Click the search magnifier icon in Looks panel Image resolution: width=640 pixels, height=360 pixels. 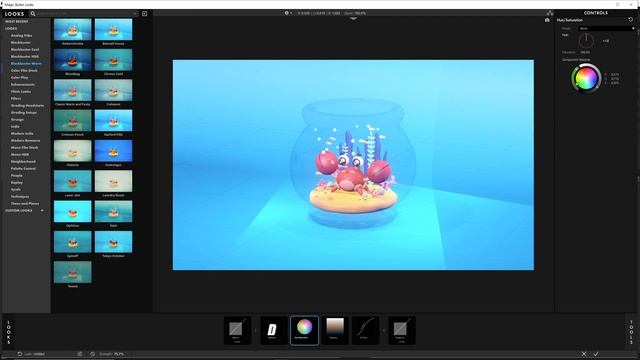(x=33, y=13)
